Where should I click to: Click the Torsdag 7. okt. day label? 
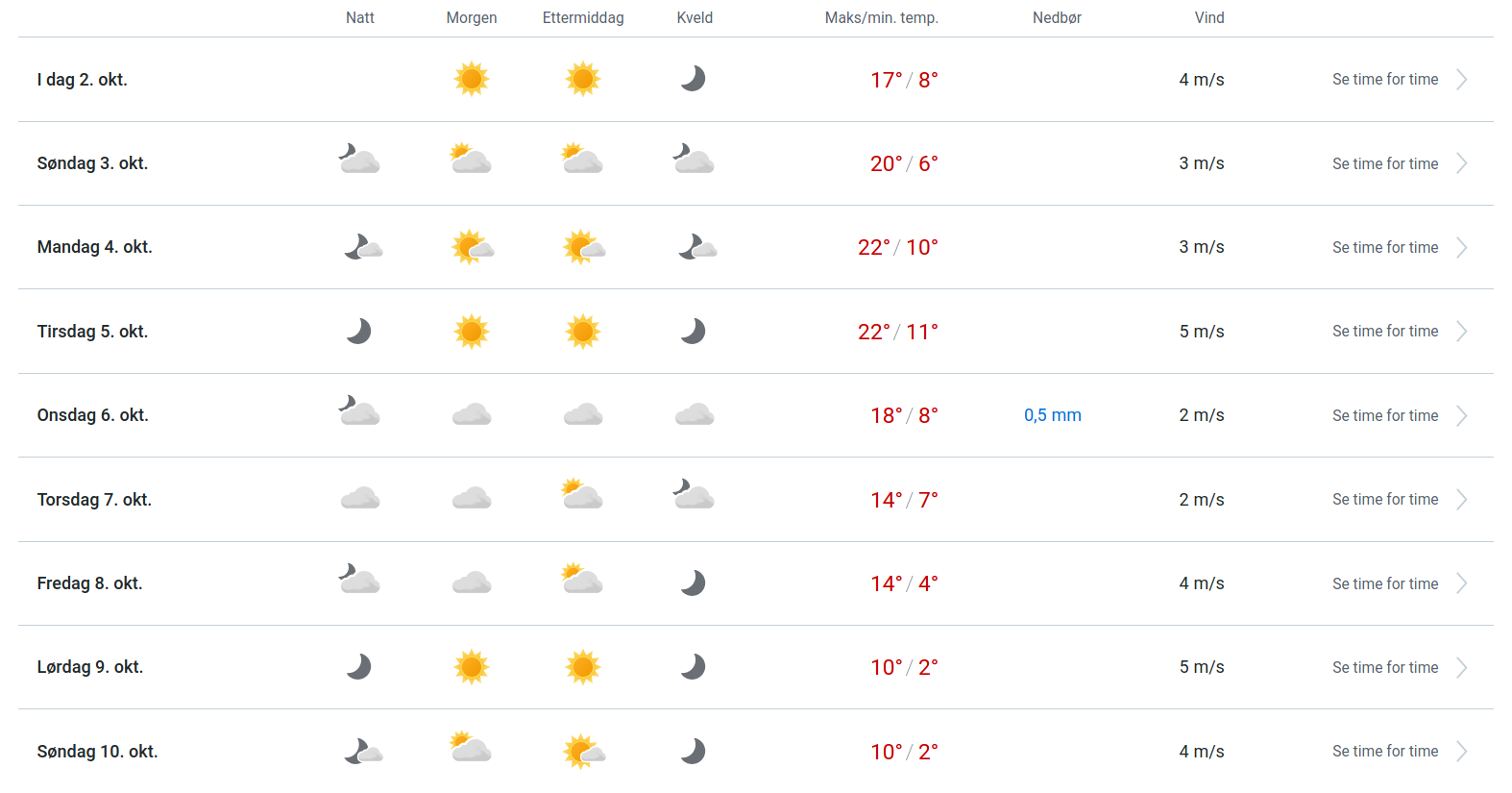94,500
